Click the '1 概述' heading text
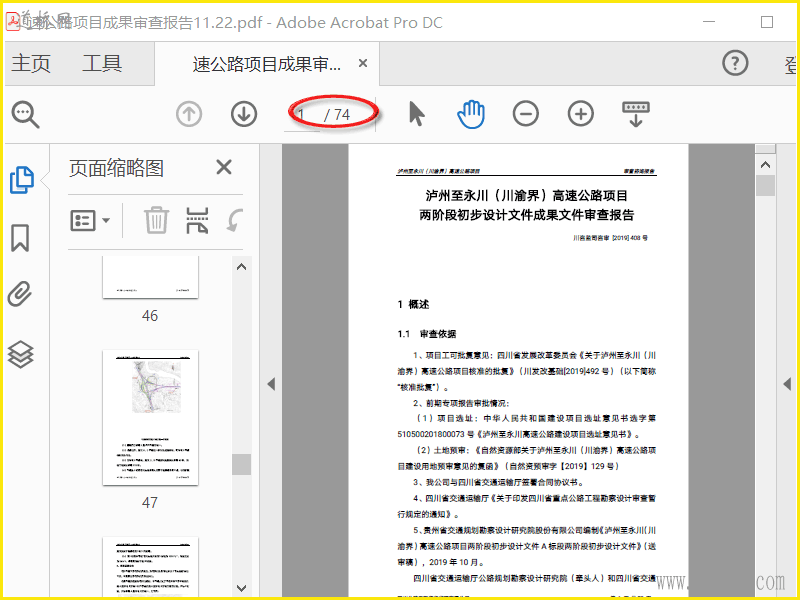This screenshot has height=600, width=800. click(413, 305)
